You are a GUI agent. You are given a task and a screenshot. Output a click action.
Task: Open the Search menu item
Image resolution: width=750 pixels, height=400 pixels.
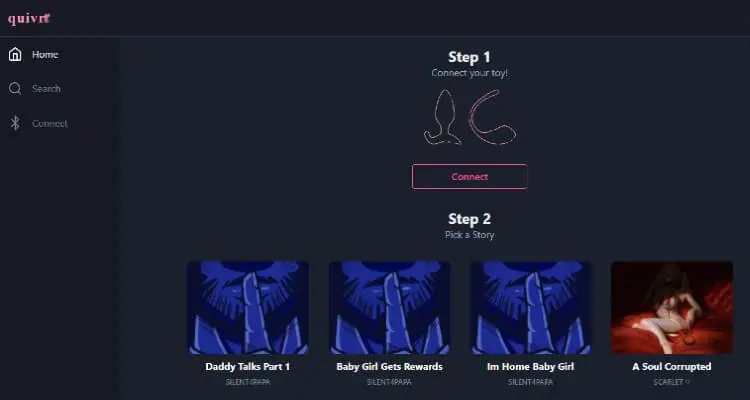(46, 89)
